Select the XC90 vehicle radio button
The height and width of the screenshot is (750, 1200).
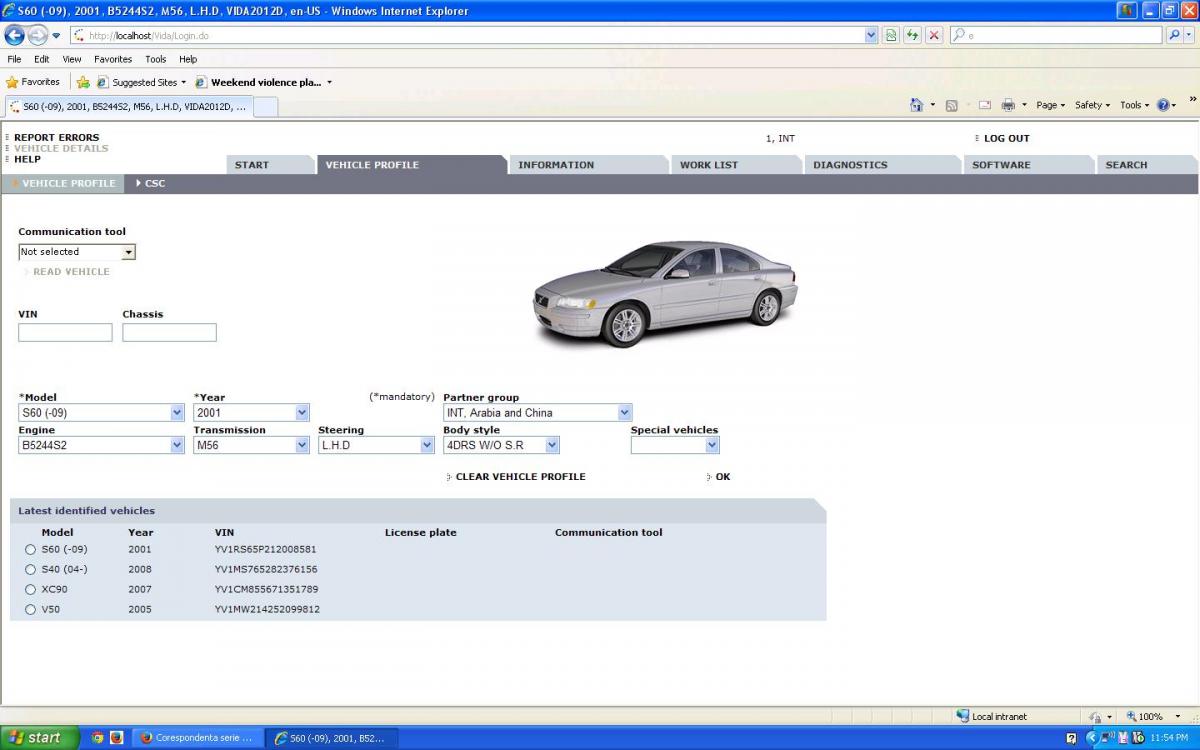(30, 590)
